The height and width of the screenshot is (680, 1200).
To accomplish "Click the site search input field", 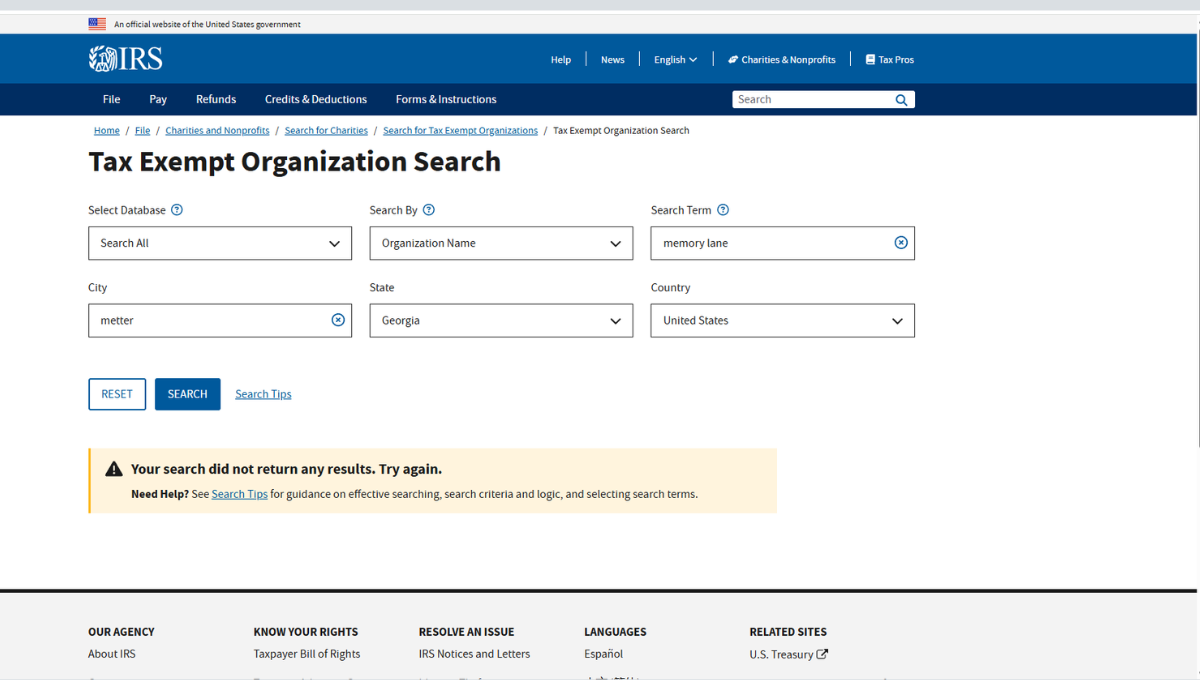I will coord(812,100).
